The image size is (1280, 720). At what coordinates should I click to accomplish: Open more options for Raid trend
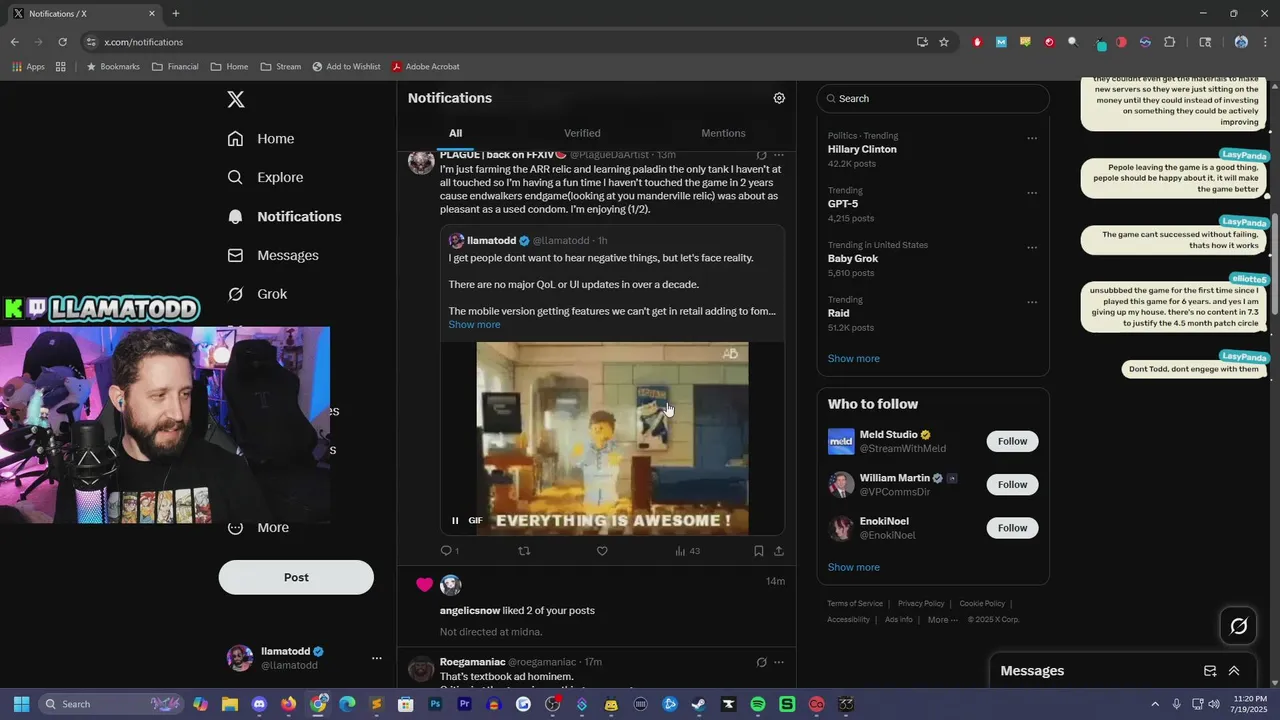point(1032,302)
